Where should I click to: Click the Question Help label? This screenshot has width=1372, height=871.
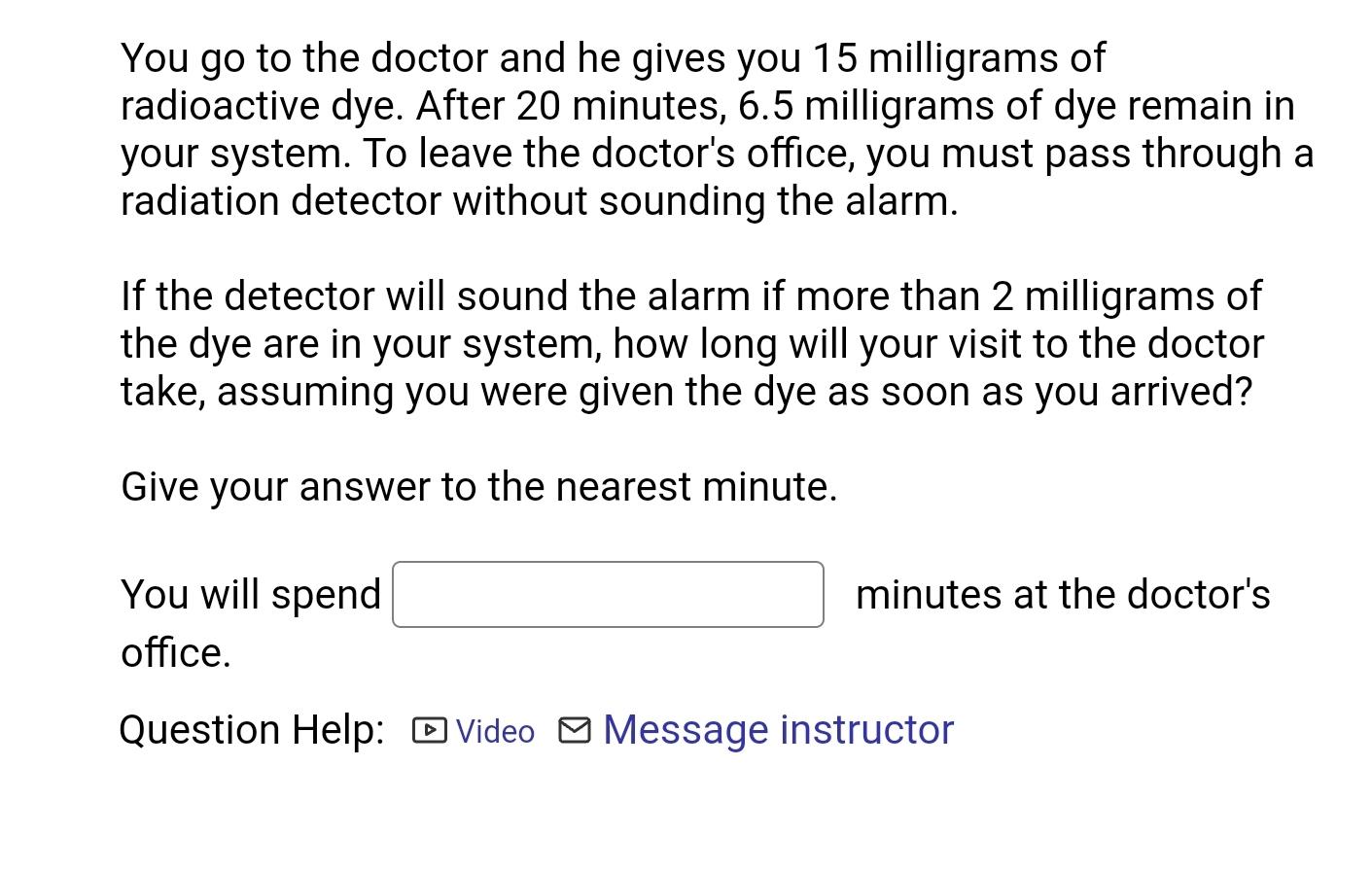(250, 729)
